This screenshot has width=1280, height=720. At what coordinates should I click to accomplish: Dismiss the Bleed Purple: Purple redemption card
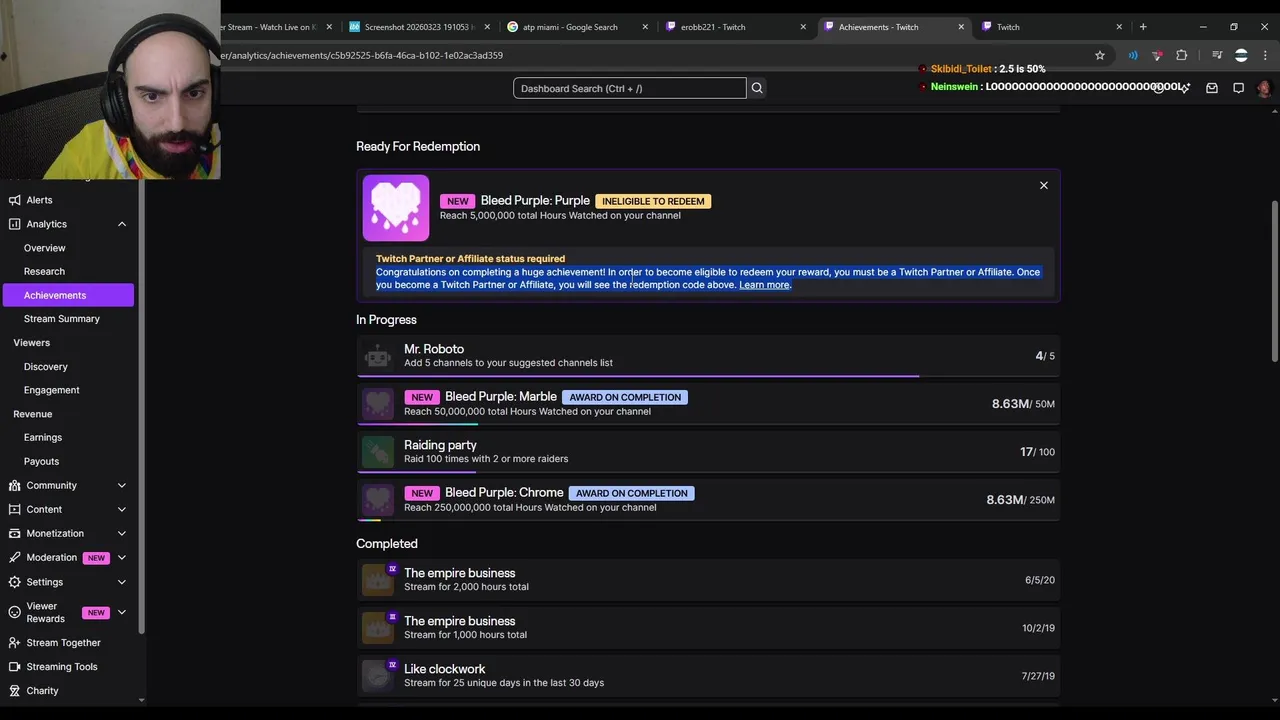(x=1043, y=185)
